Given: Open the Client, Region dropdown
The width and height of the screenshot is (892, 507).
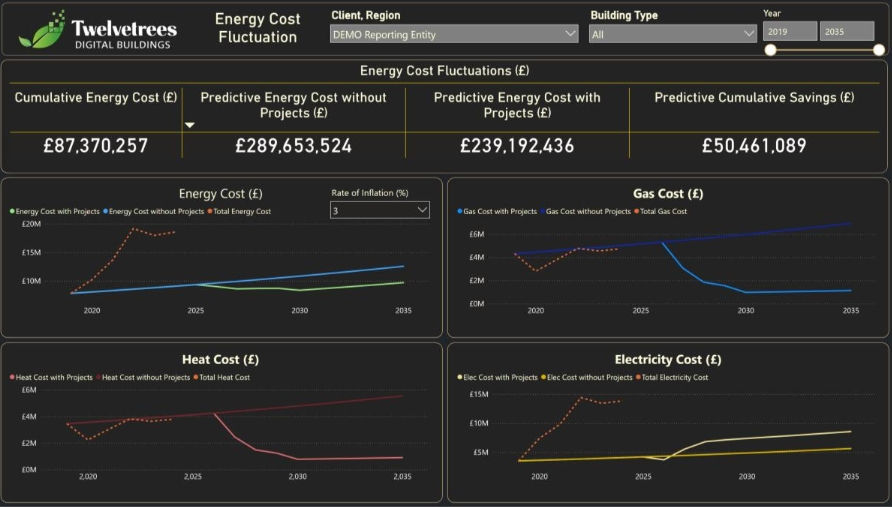Looking at the screenshot, I should (454, 34).
